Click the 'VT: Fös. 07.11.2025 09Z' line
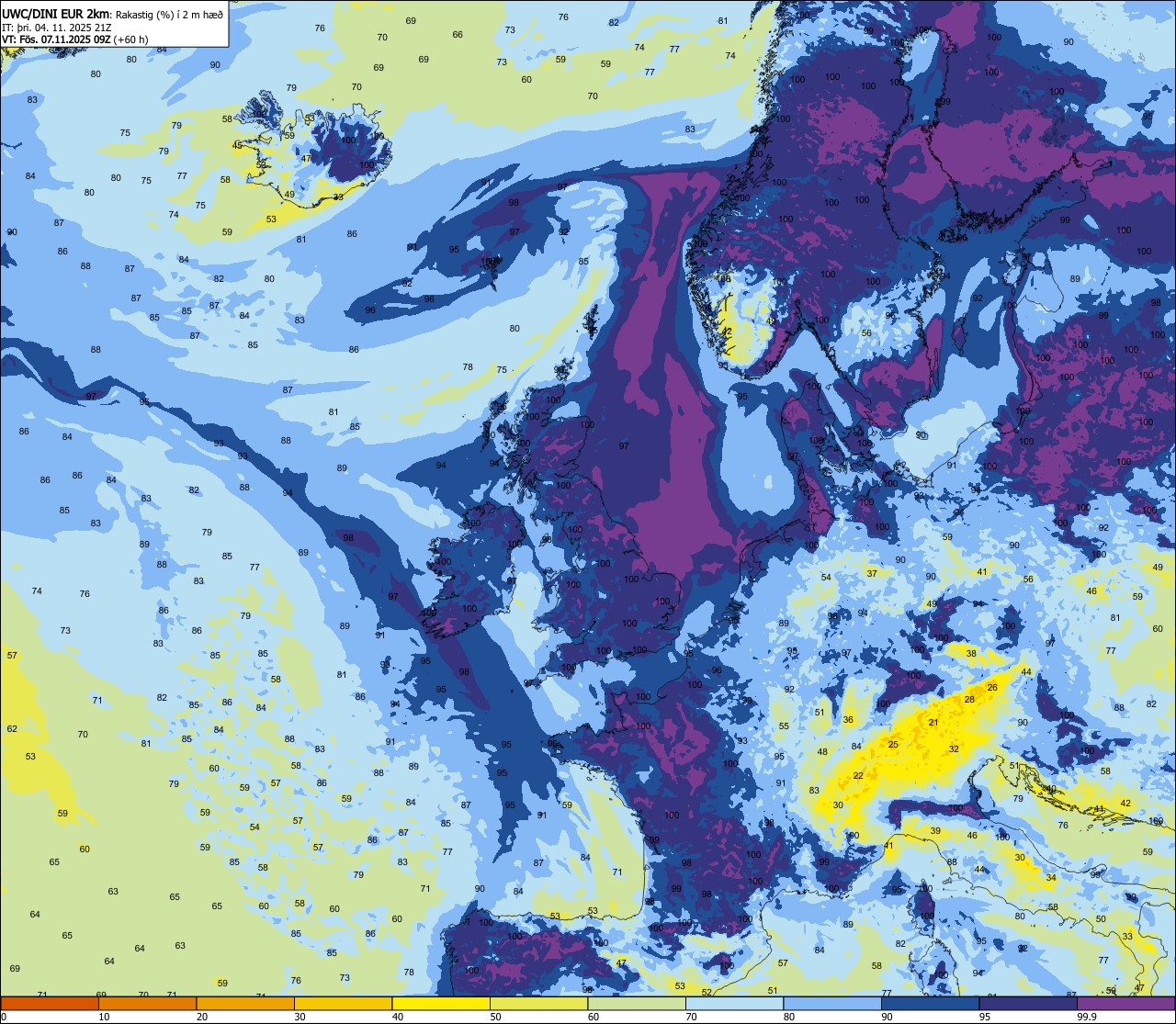 pos(57,39)
